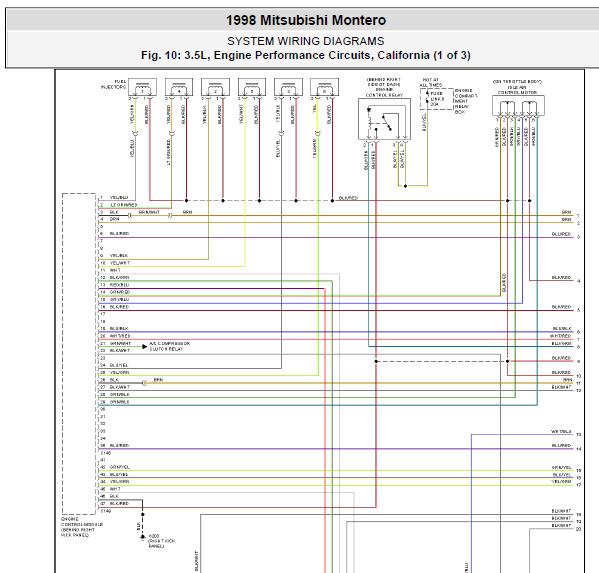Click the 1998 Mitsubishi Montero title
The width and height of the screenshot is (599, 573).
pyautogui.click(x=306, y=20)
